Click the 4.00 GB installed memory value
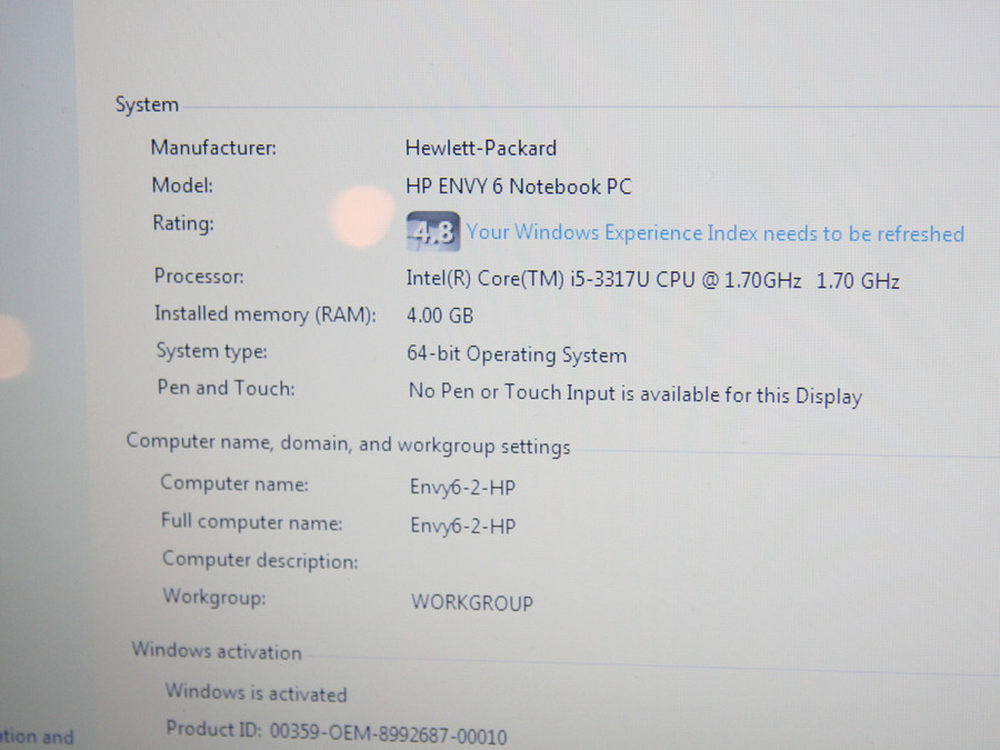Viewport: 1000px width, 750px height. (x=440, y=316)
